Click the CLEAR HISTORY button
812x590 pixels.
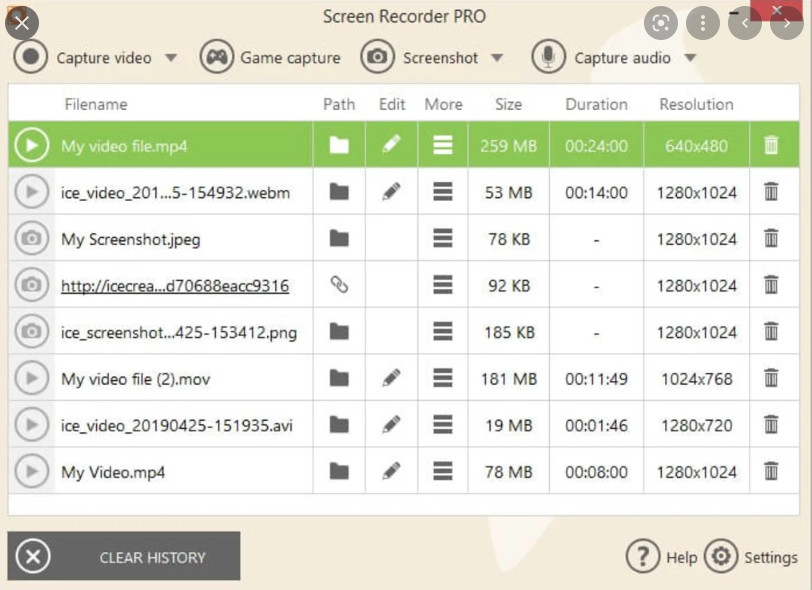[124, 556]
